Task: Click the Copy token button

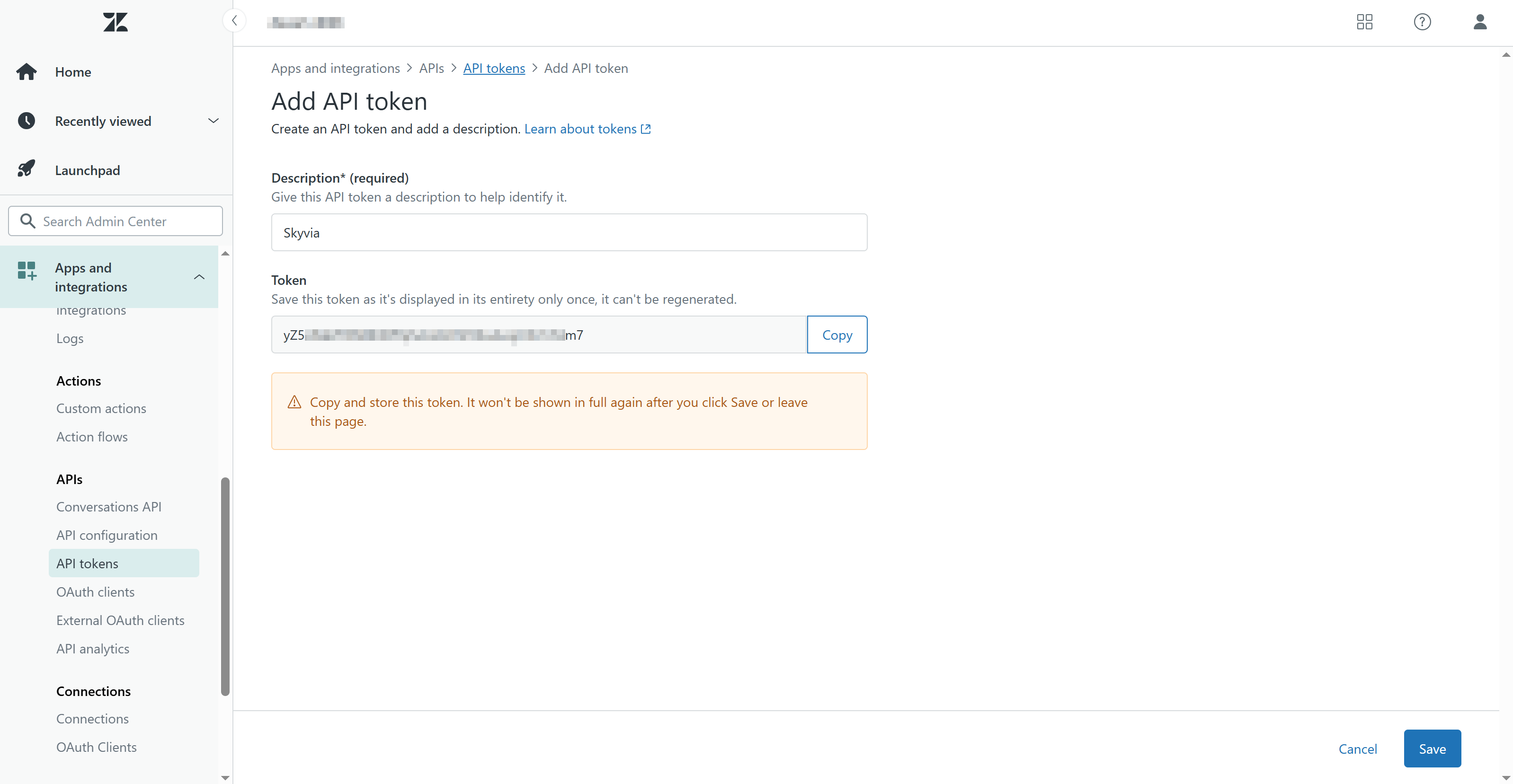Action: [837, 335]
